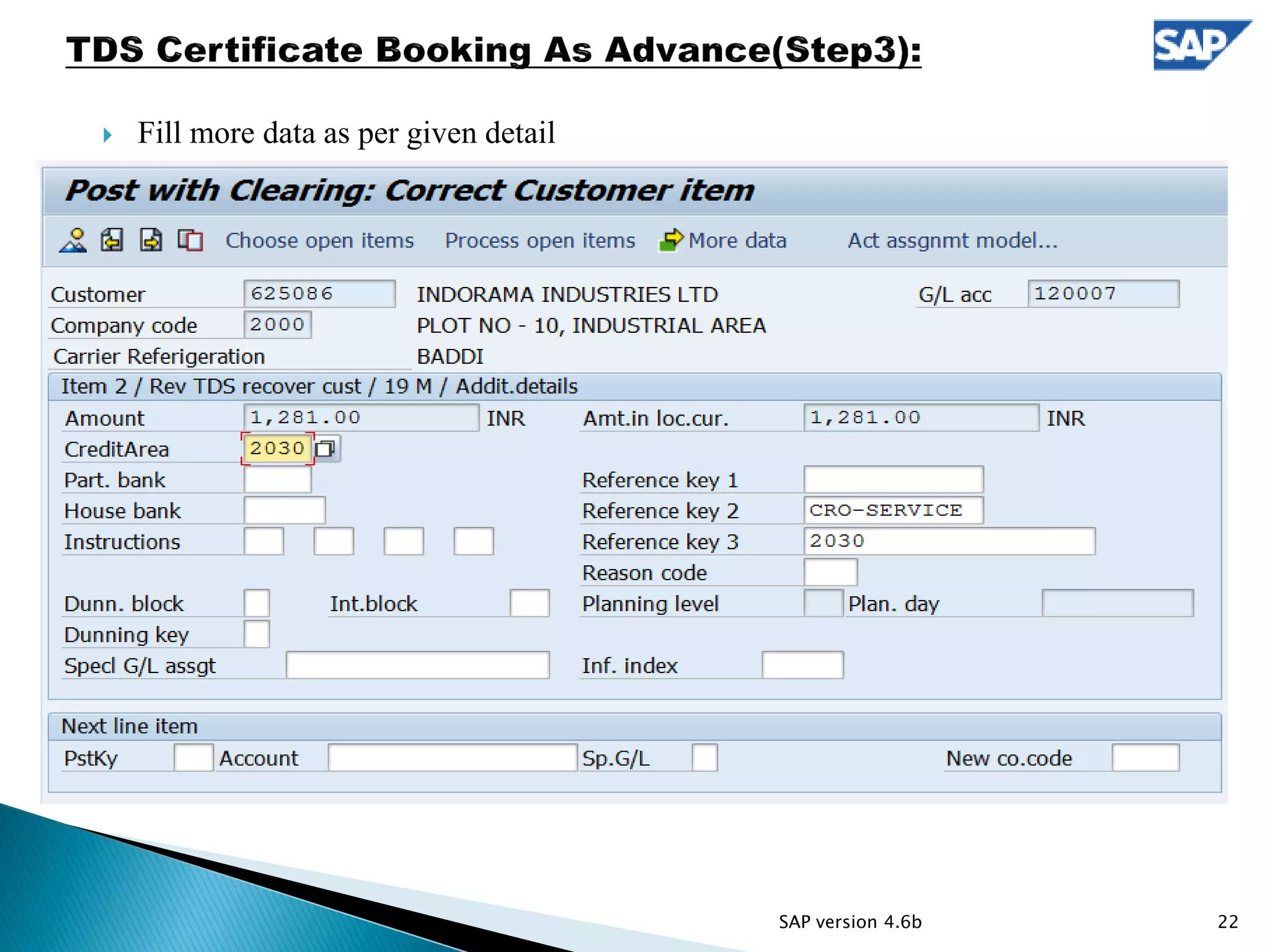Click the Inf. index field
The height and width of the screenshot is (952, 1270).
click(x=802, y=665)
